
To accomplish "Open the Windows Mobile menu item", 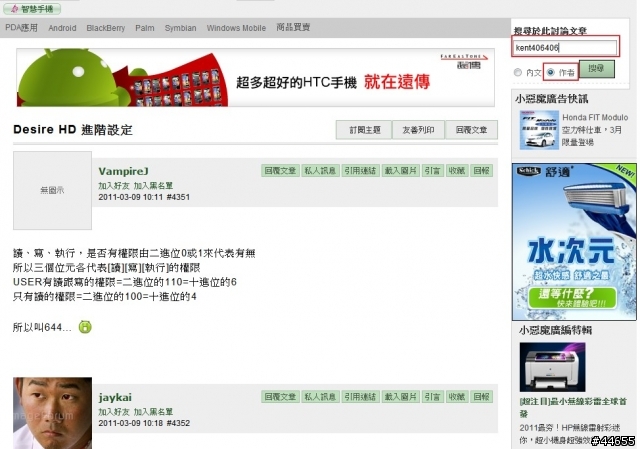I will click(236, 28).
